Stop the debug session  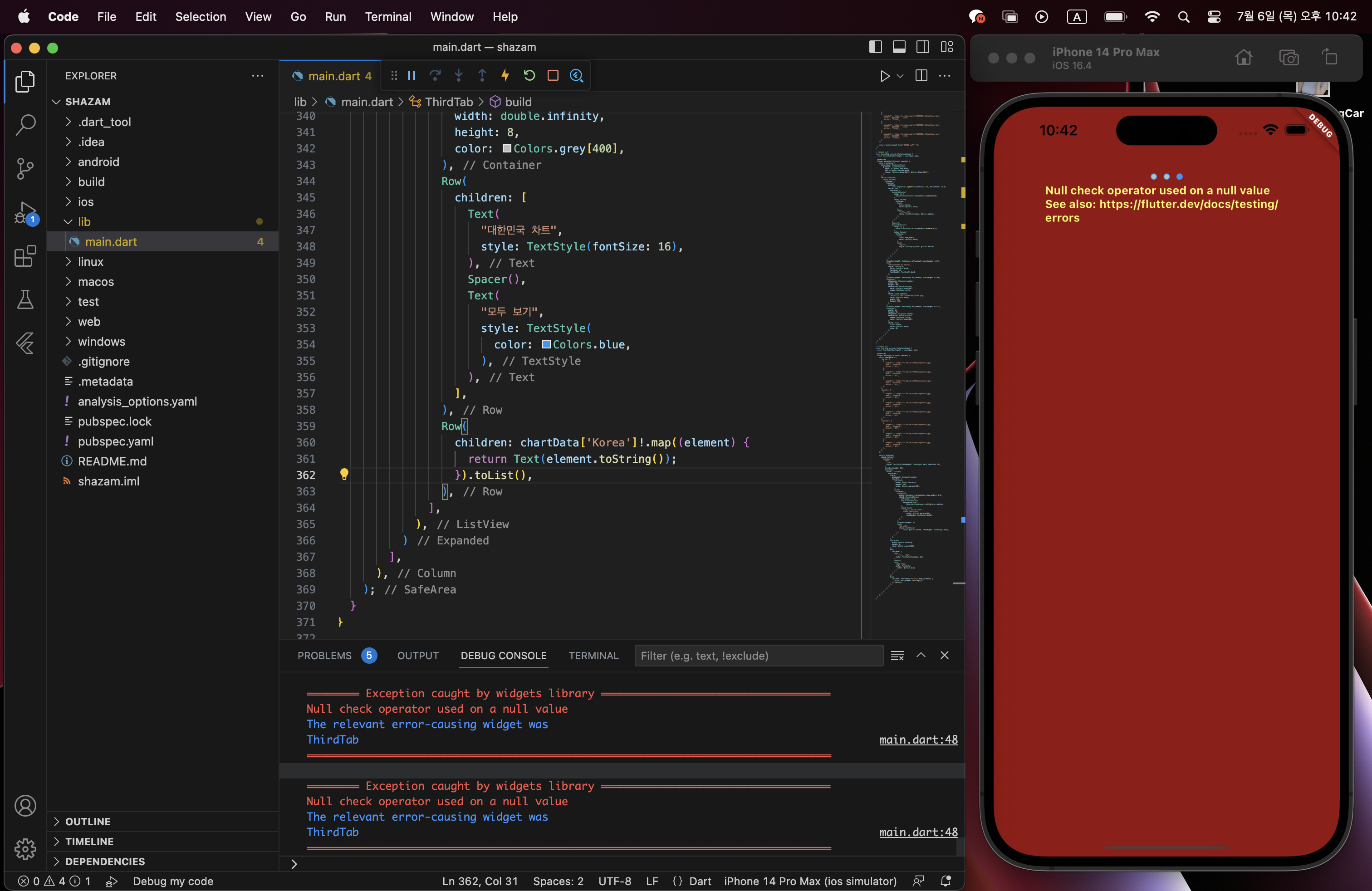click(553, 75)
